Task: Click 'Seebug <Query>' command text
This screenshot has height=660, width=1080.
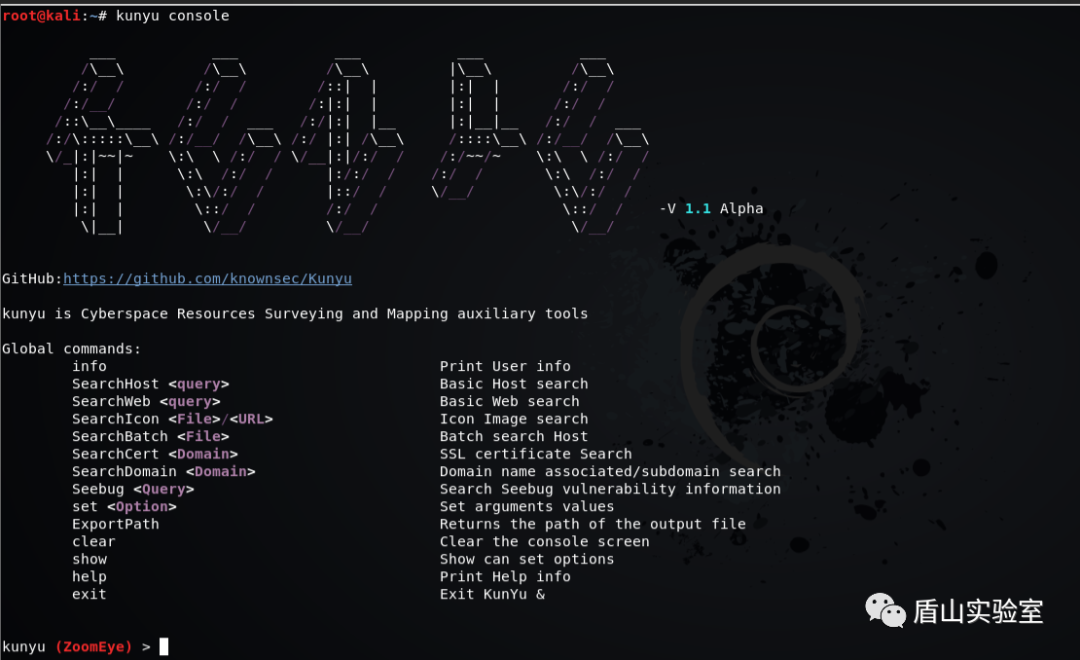Action: pos(133,489)
